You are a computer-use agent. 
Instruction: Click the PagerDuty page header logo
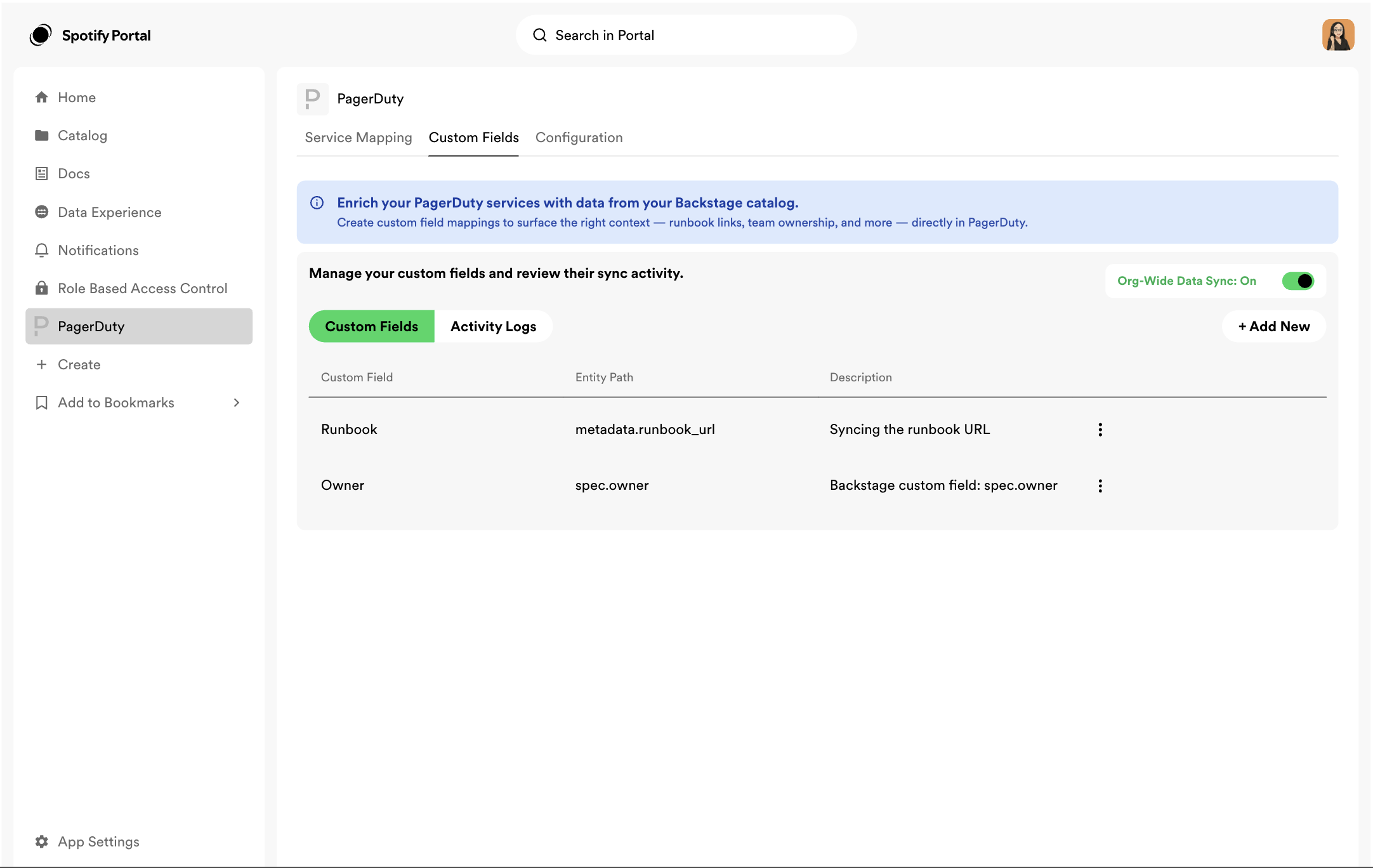313,99
